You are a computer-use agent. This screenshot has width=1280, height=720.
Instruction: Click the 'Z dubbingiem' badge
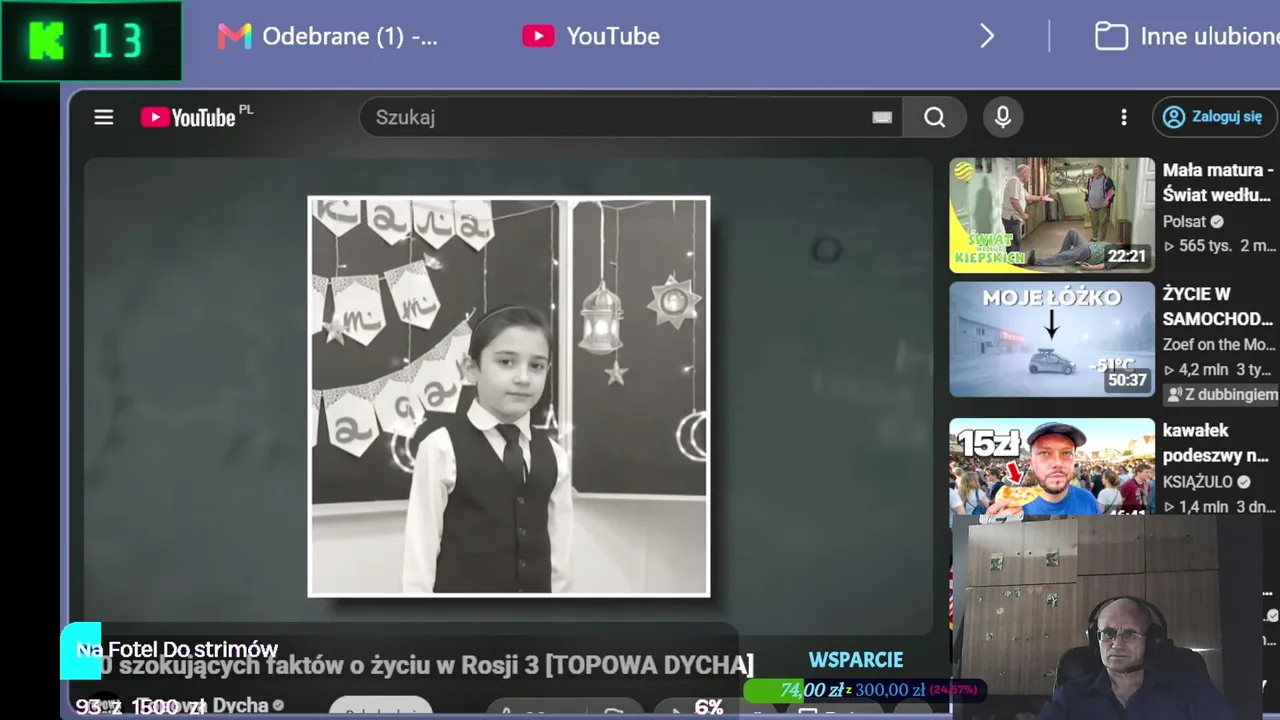pos(1222,395)
